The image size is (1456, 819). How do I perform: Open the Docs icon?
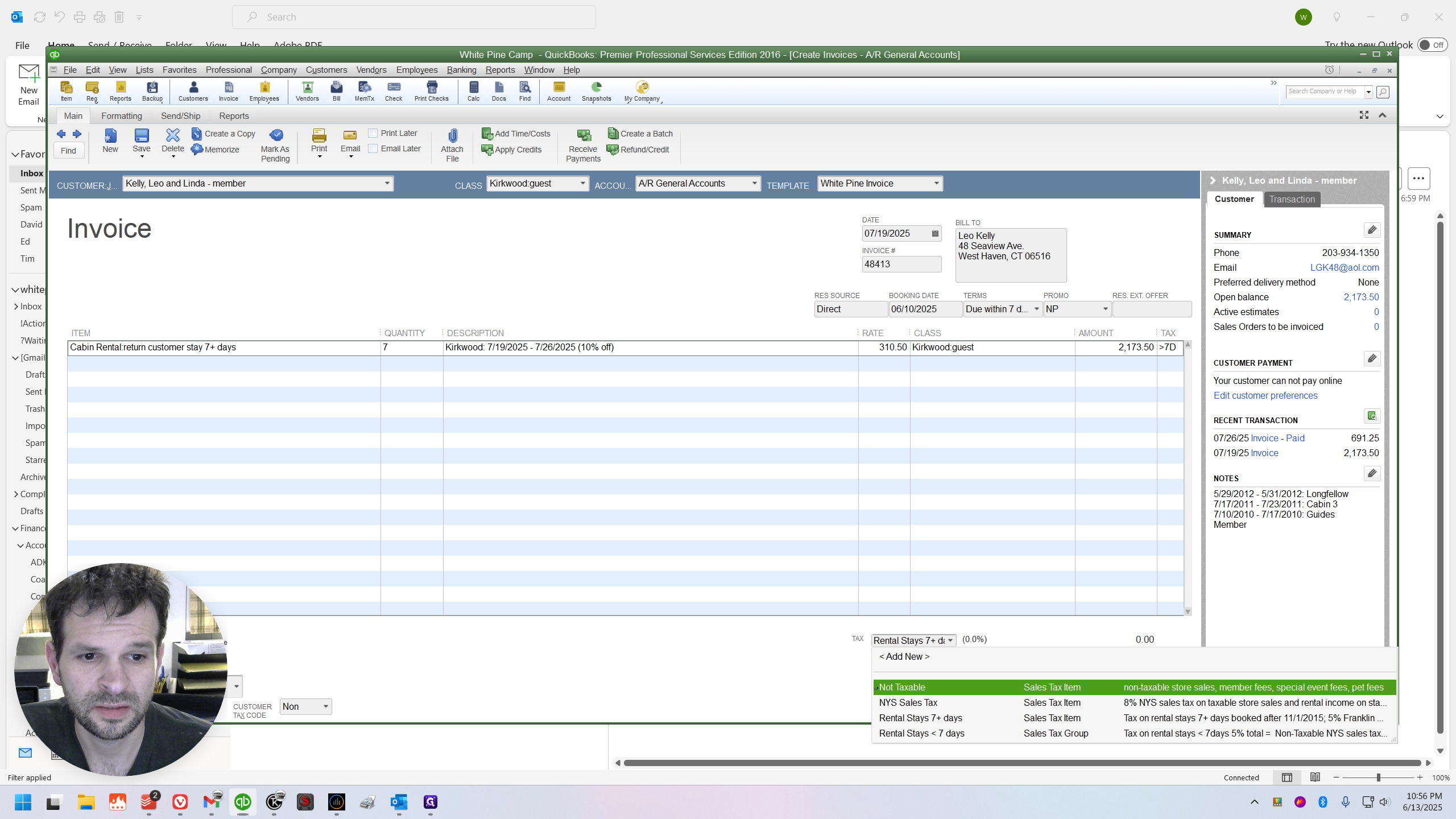(499, 91)
